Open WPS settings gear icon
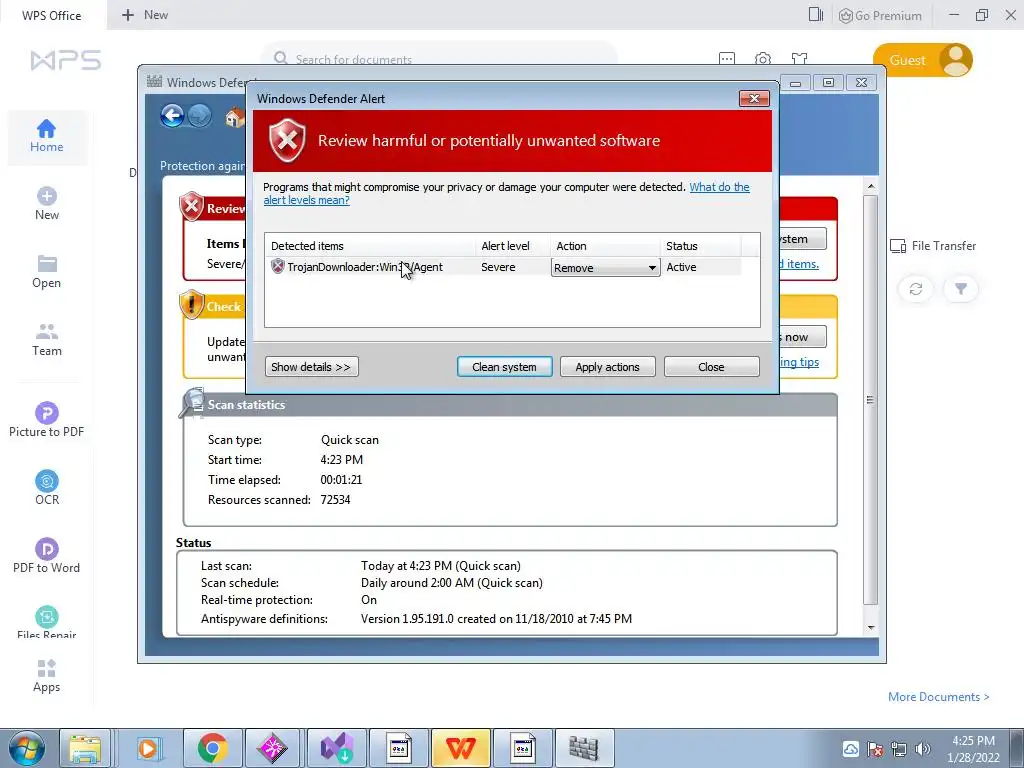This screenshot has width=1024, height=768. (763, 59)
